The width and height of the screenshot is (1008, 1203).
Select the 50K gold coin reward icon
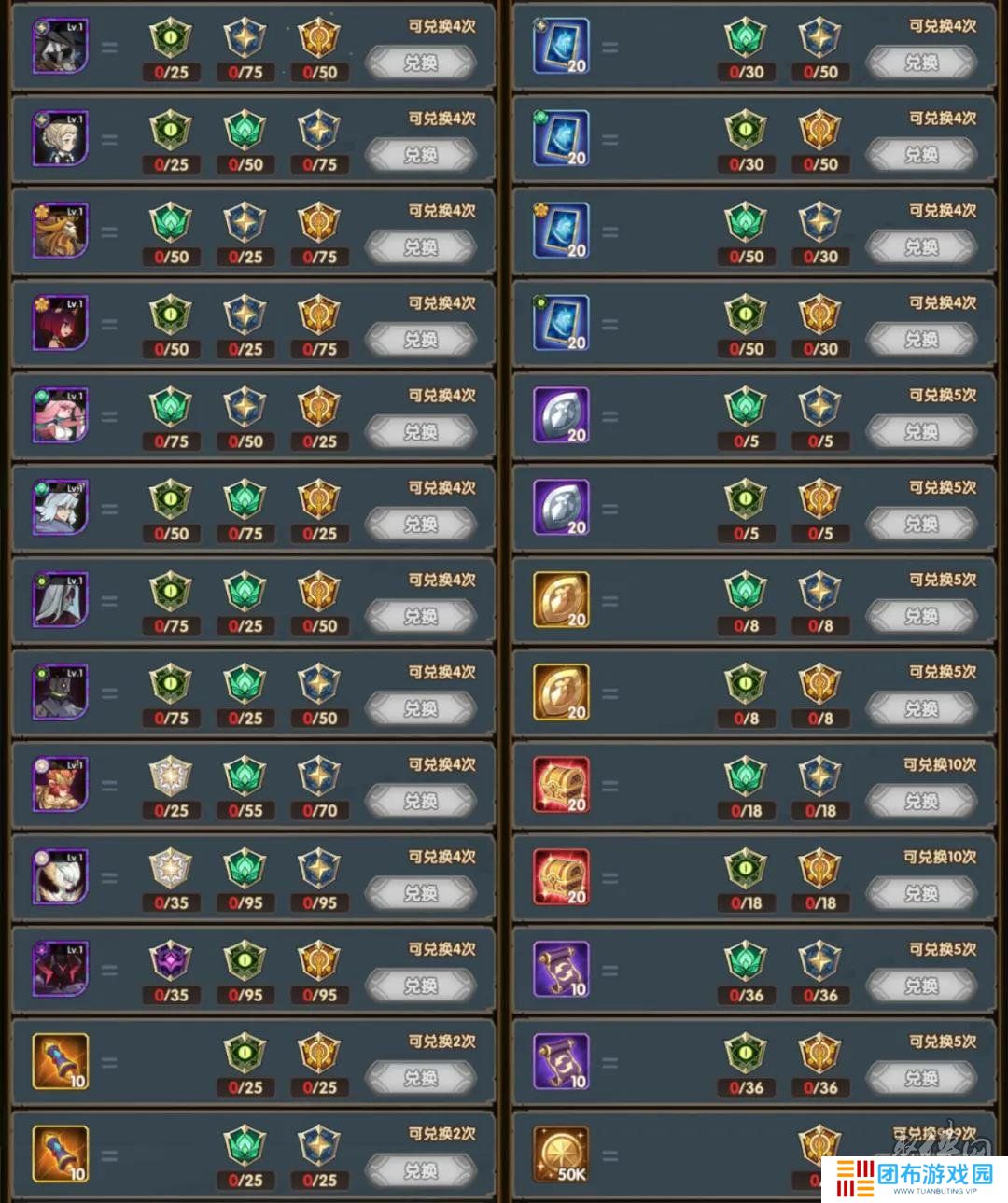561,1154
